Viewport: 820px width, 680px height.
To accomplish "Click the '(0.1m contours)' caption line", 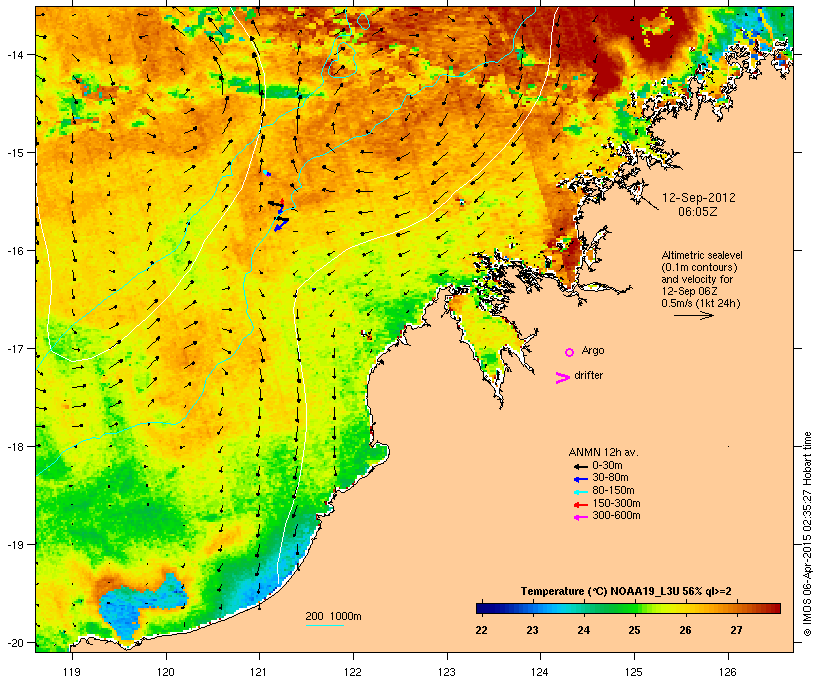I will click(x=700, y=267).
